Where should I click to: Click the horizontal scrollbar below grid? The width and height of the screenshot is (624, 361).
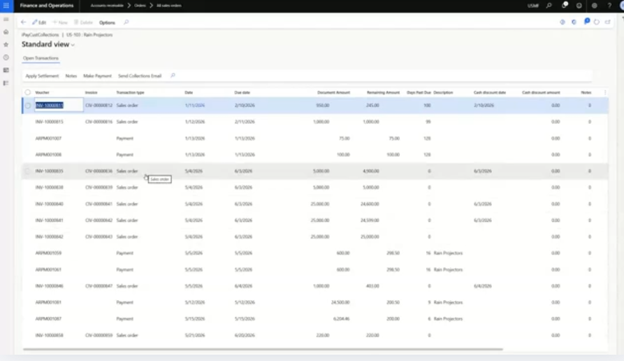263,349
